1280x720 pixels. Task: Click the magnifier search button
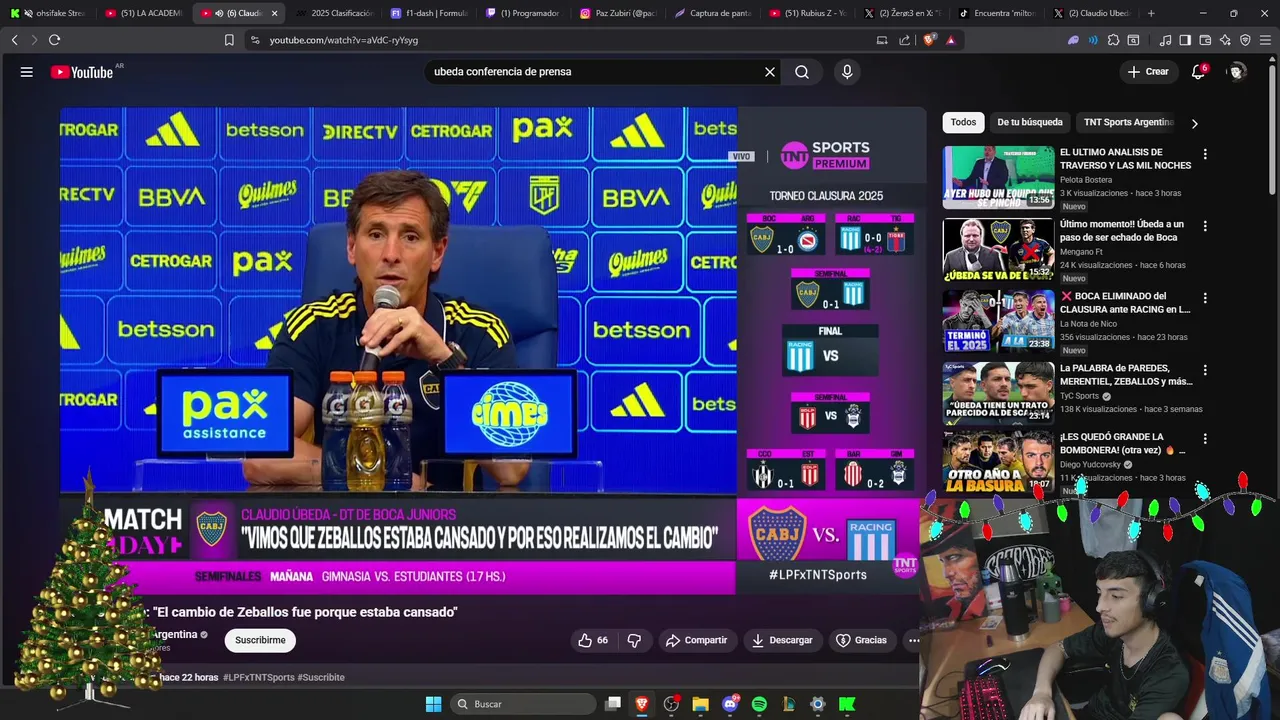[x=802, y=72]
